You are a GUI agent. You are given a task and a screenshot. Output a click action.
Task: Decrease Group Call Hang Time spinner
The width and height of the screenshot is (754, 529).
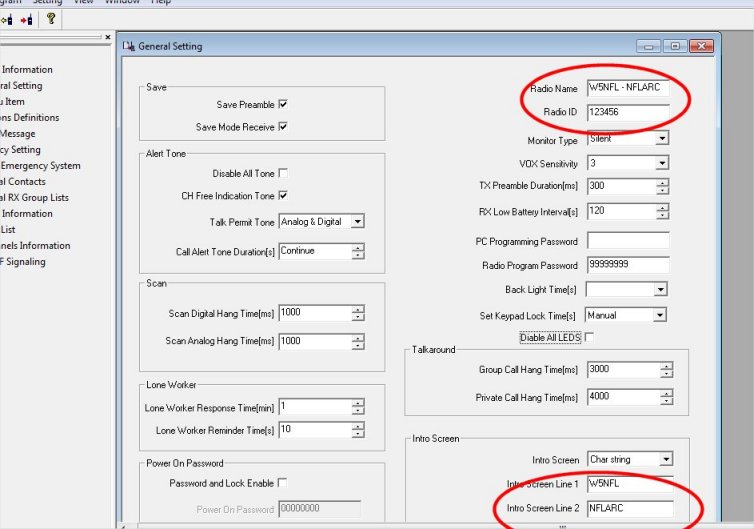click(x=666, y=374)
